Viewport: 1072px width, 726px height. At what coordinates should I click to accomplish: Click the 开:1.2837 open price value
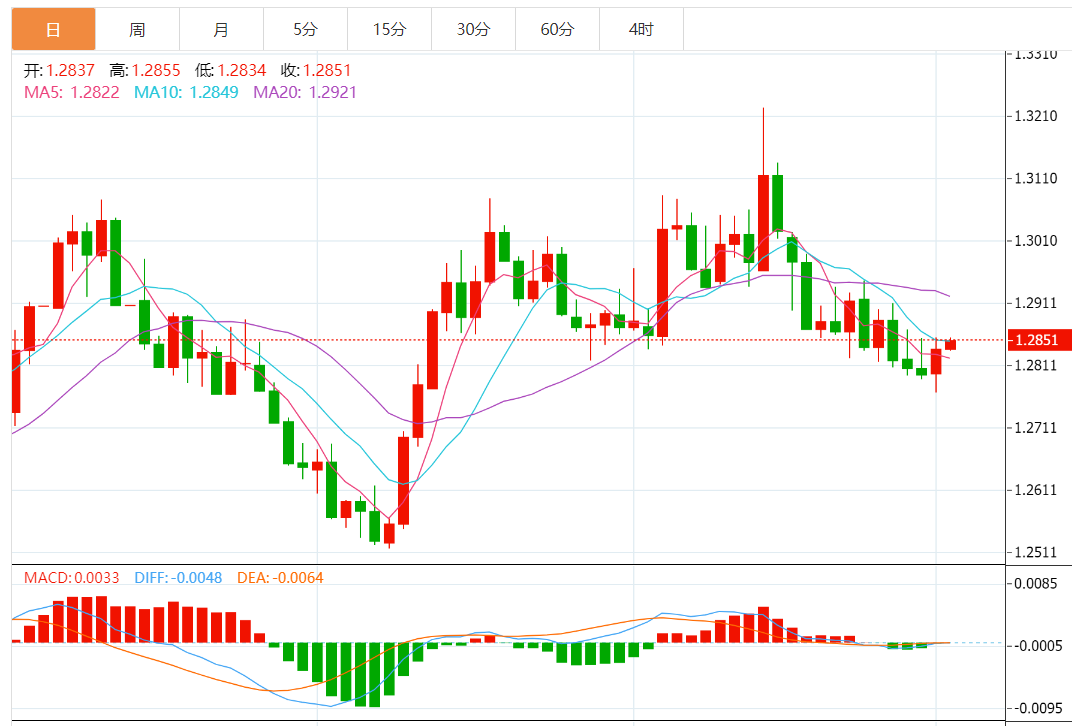coord(59,70)
